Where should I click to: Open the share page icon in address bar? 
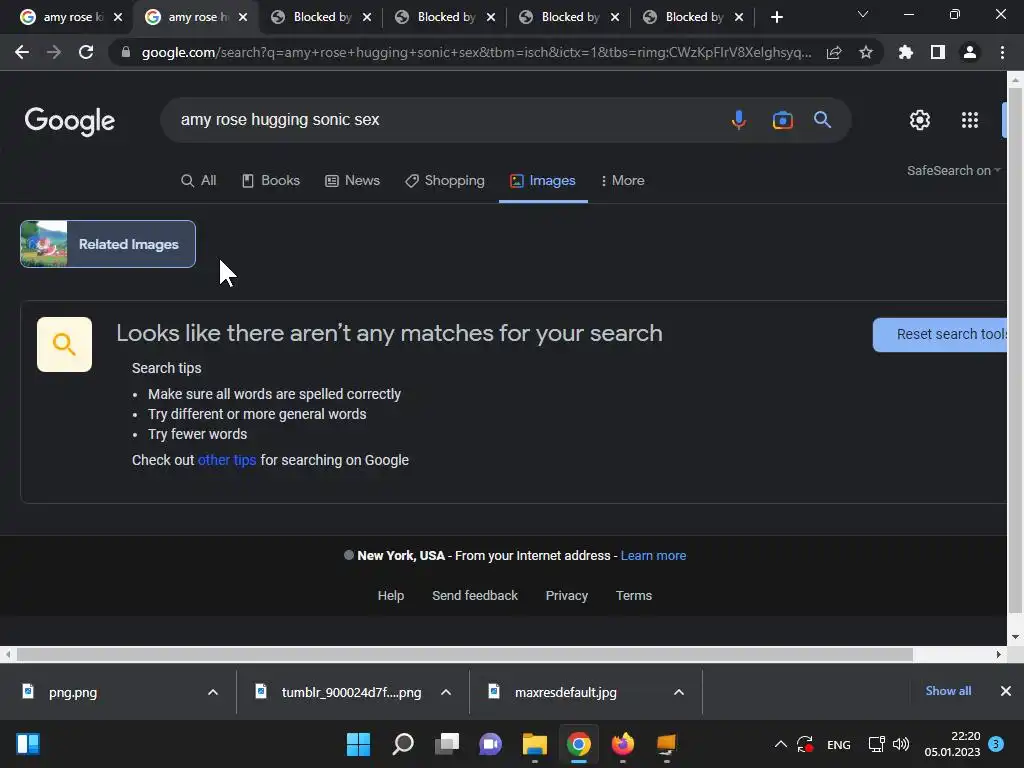[833, 53]
